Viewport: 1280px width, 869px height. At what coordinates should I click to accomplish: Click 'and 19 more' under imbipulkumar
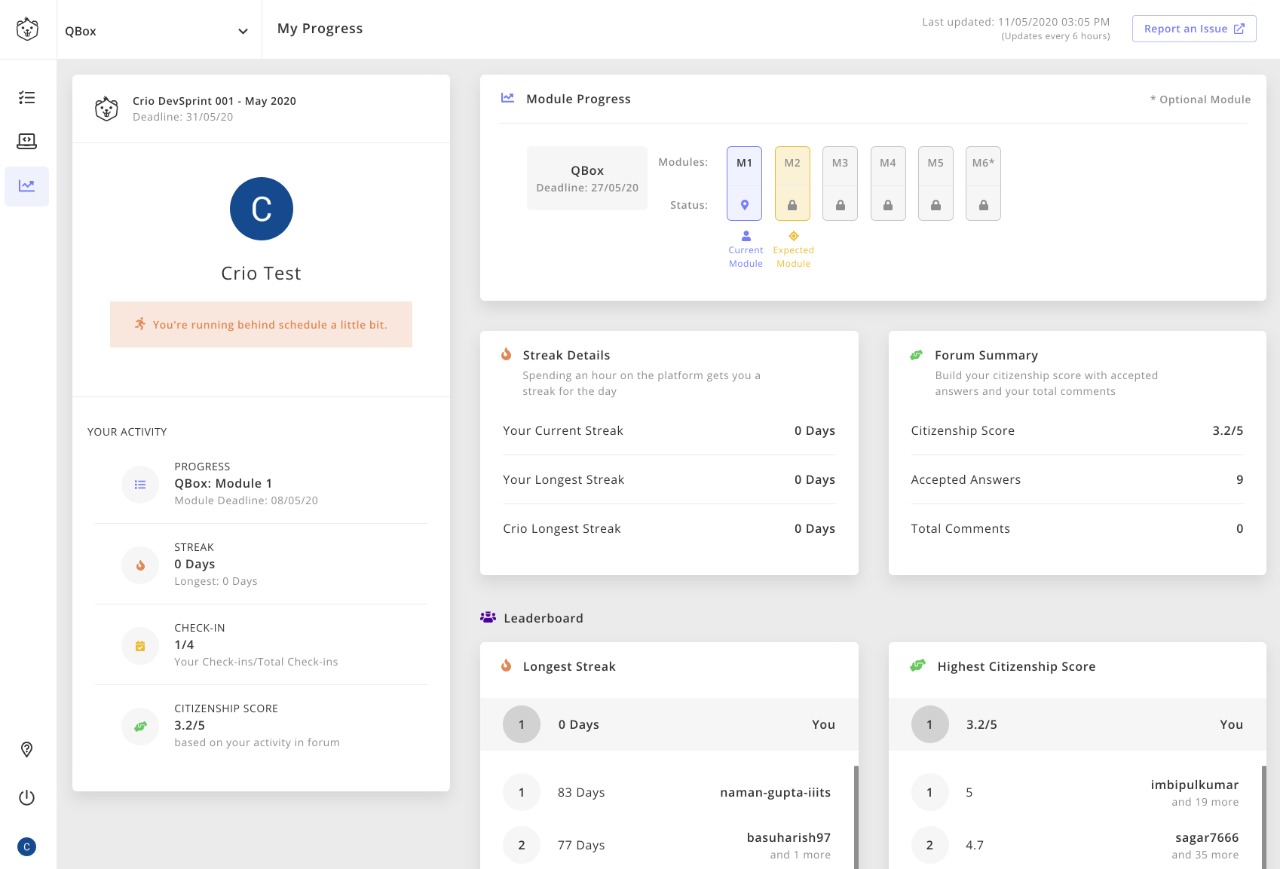pyautogui.click(x=1205, y=802)
